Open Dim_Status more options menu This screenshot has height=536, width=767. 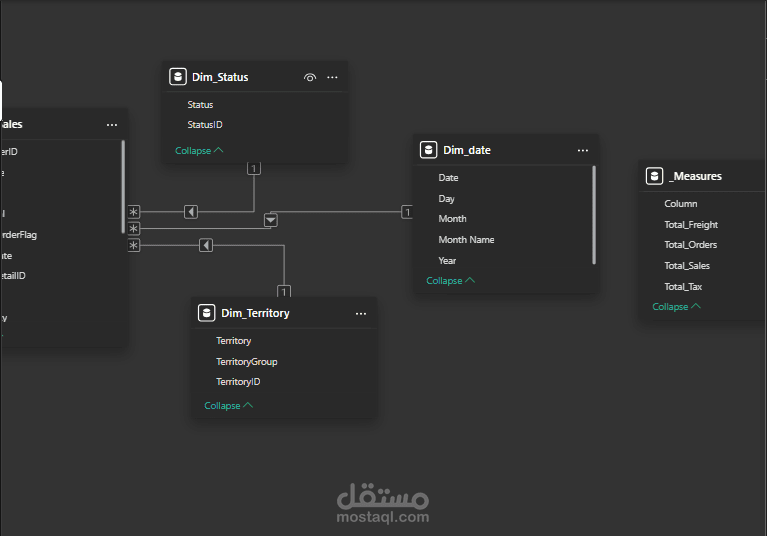pos(332,77)
